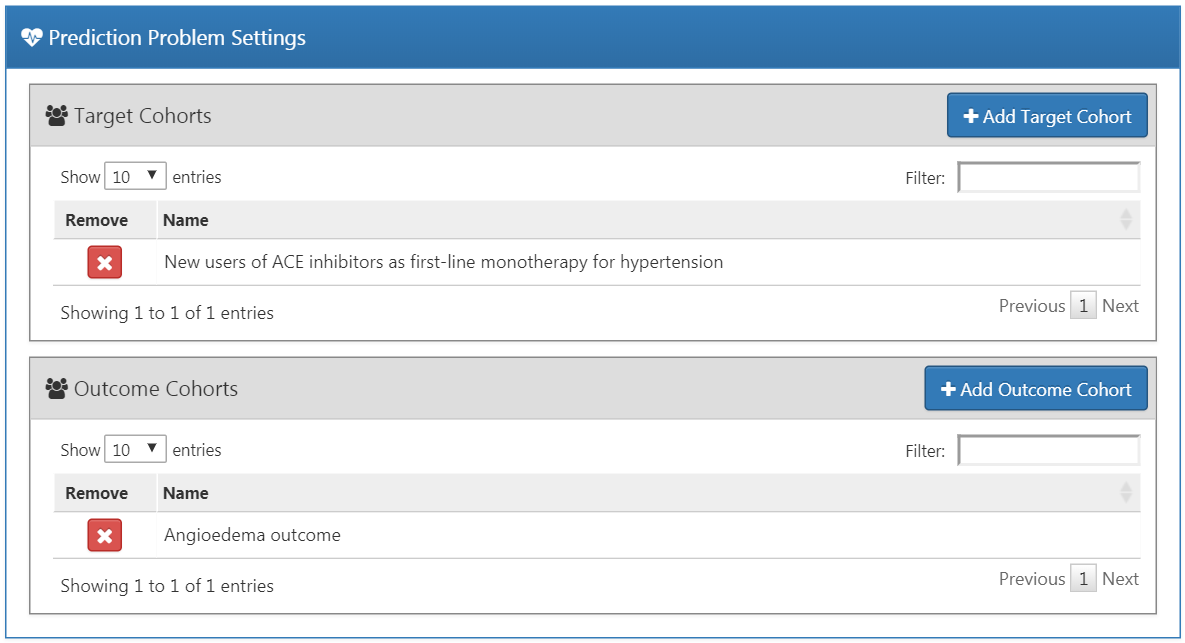This screenshot has width=1185, height=643.
Task: Focus the Target Cohorts filter field
Action: 1049,178
